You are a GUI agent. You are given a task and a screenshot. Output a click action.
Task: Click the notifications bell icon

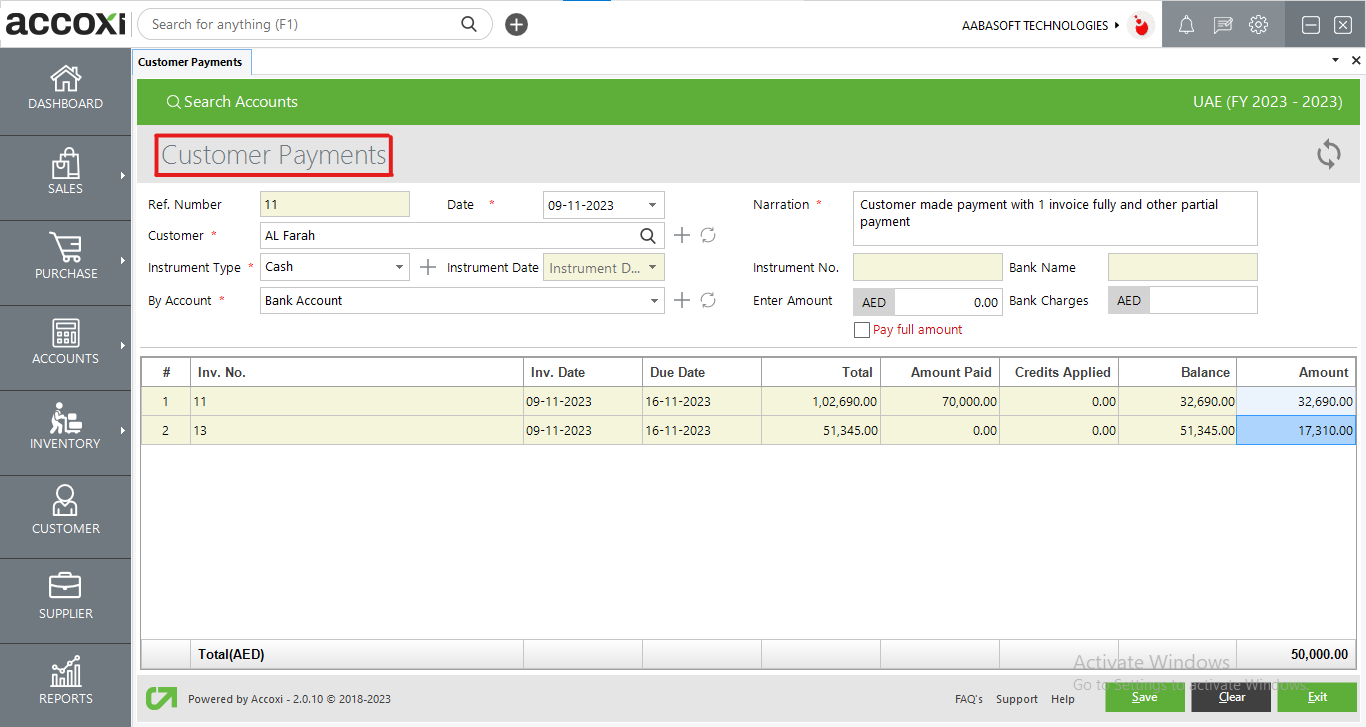1186,24
